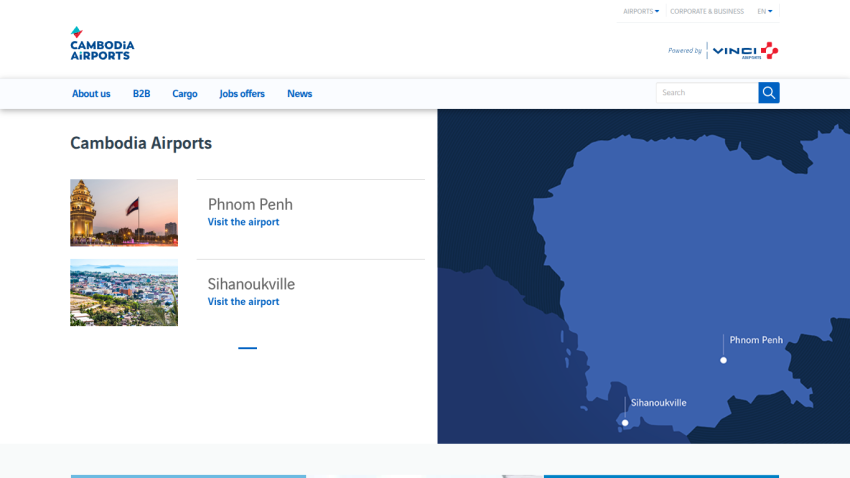The height and width of the screenshot is (478, 850).
Task: Open the AIRPORTS dropdown
Action: pos(641,11)
